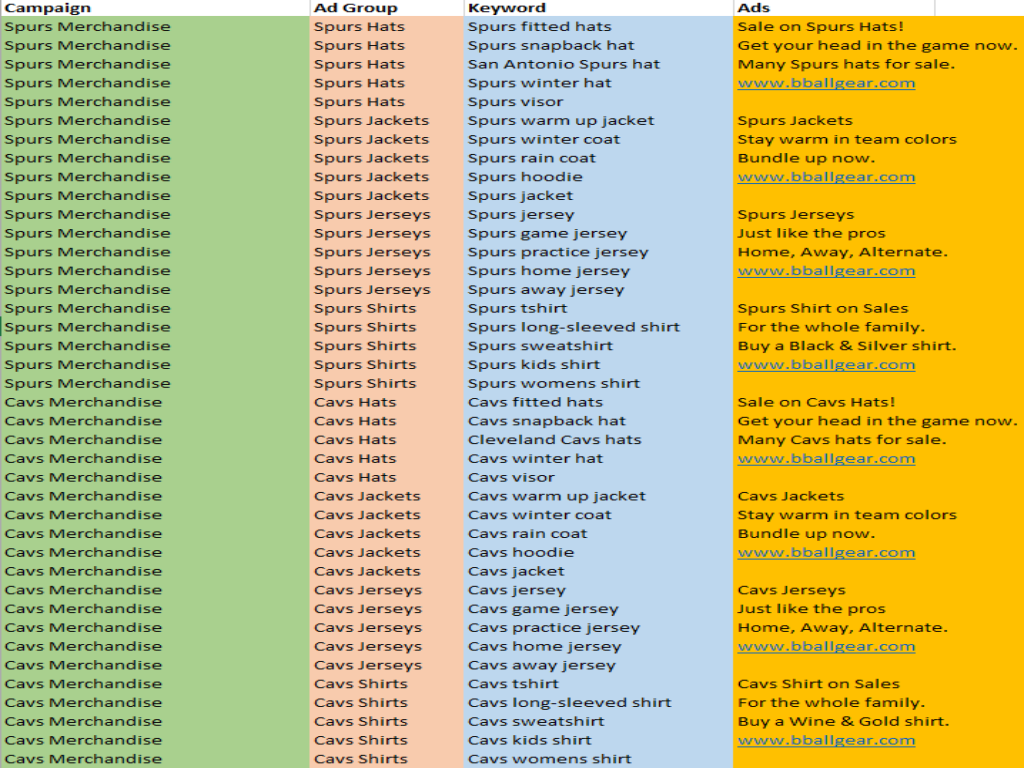The height and width of the screenshot is (768, 1024).
Task: Select the 'Many Cavs hats for sale.' cell
Action: pos(841,440)
